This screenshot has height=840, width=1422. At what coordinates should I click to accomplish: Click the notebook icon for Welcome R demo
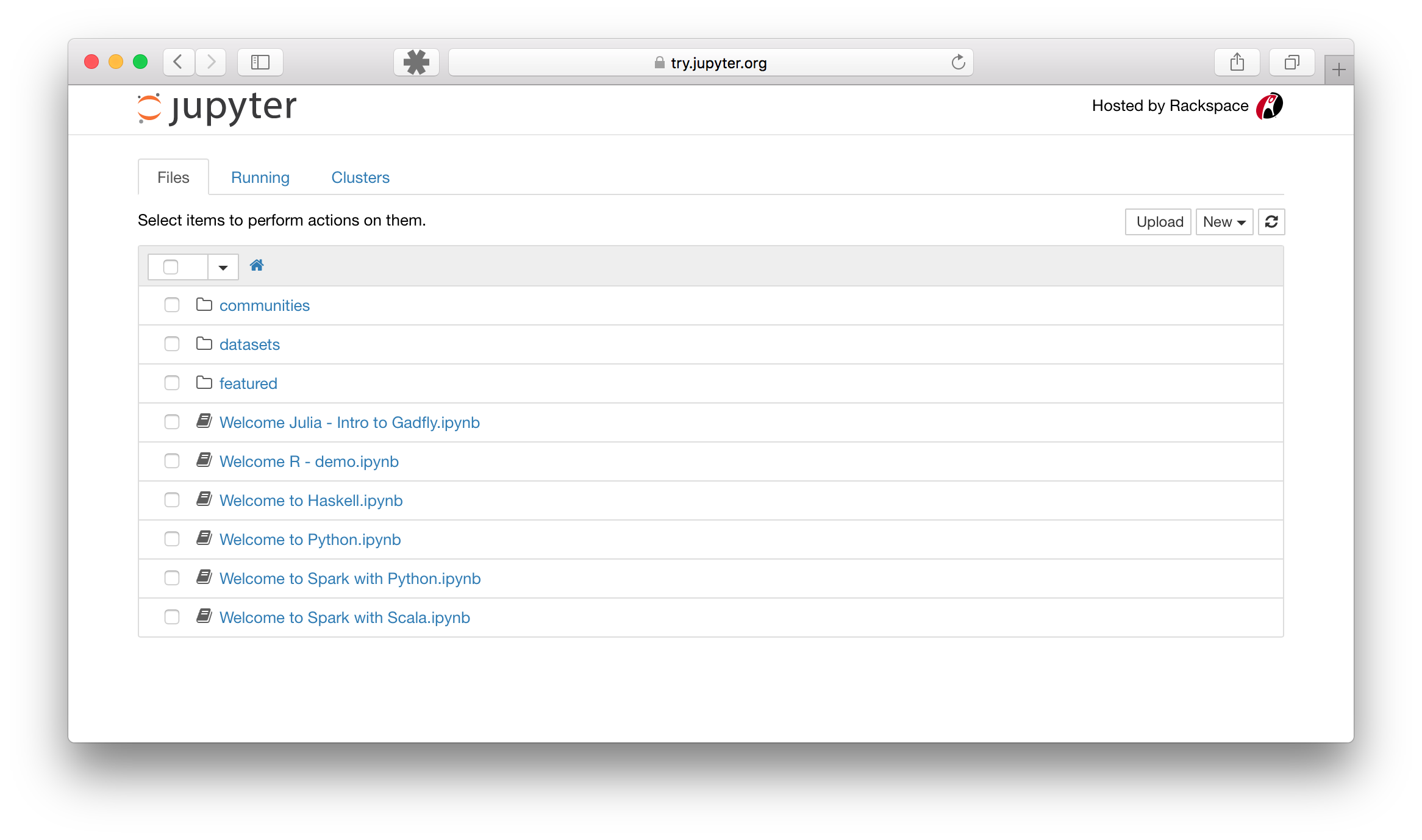click(204, 461)
